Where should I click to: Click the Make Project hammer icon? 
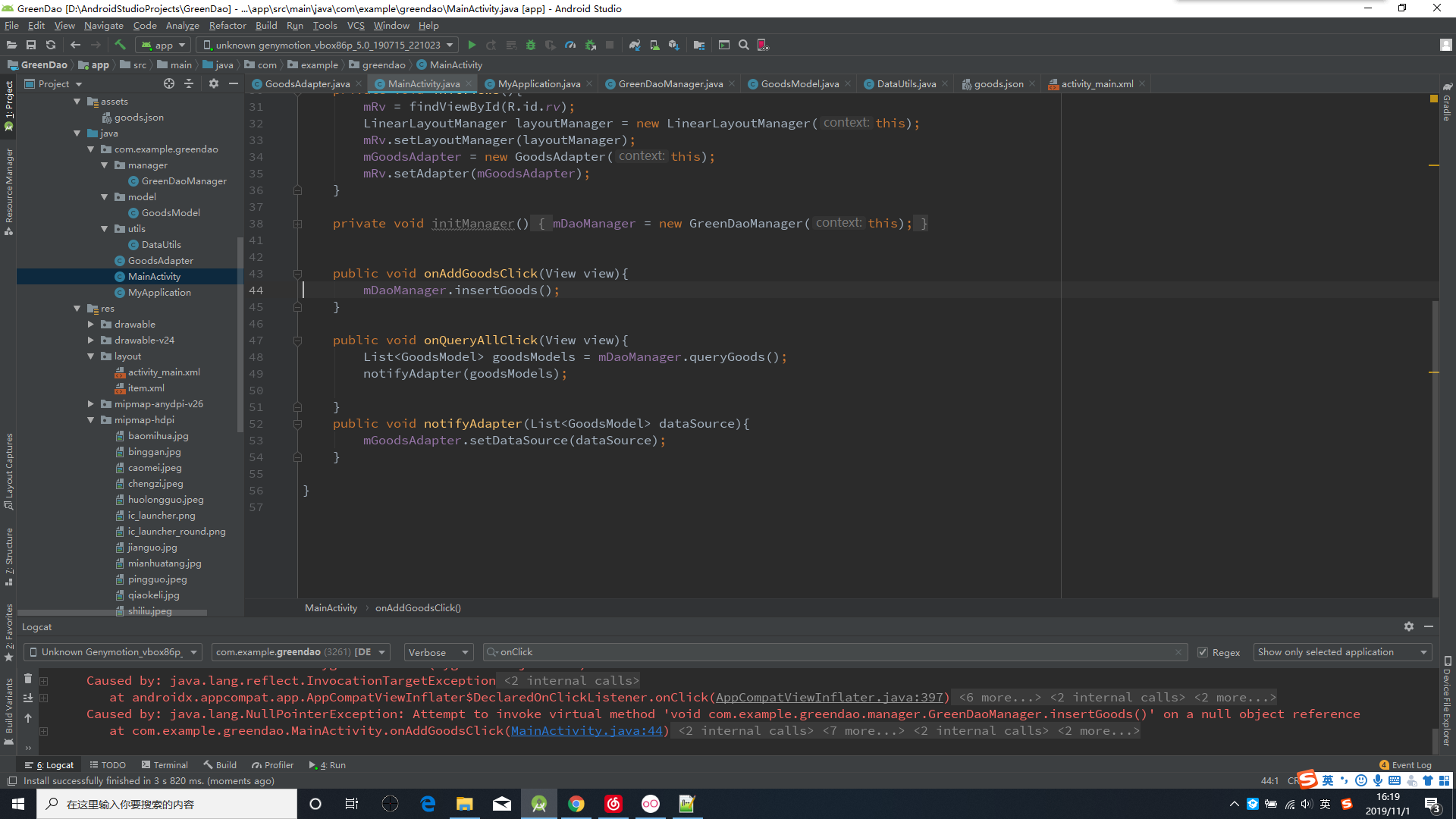[120, 45]
